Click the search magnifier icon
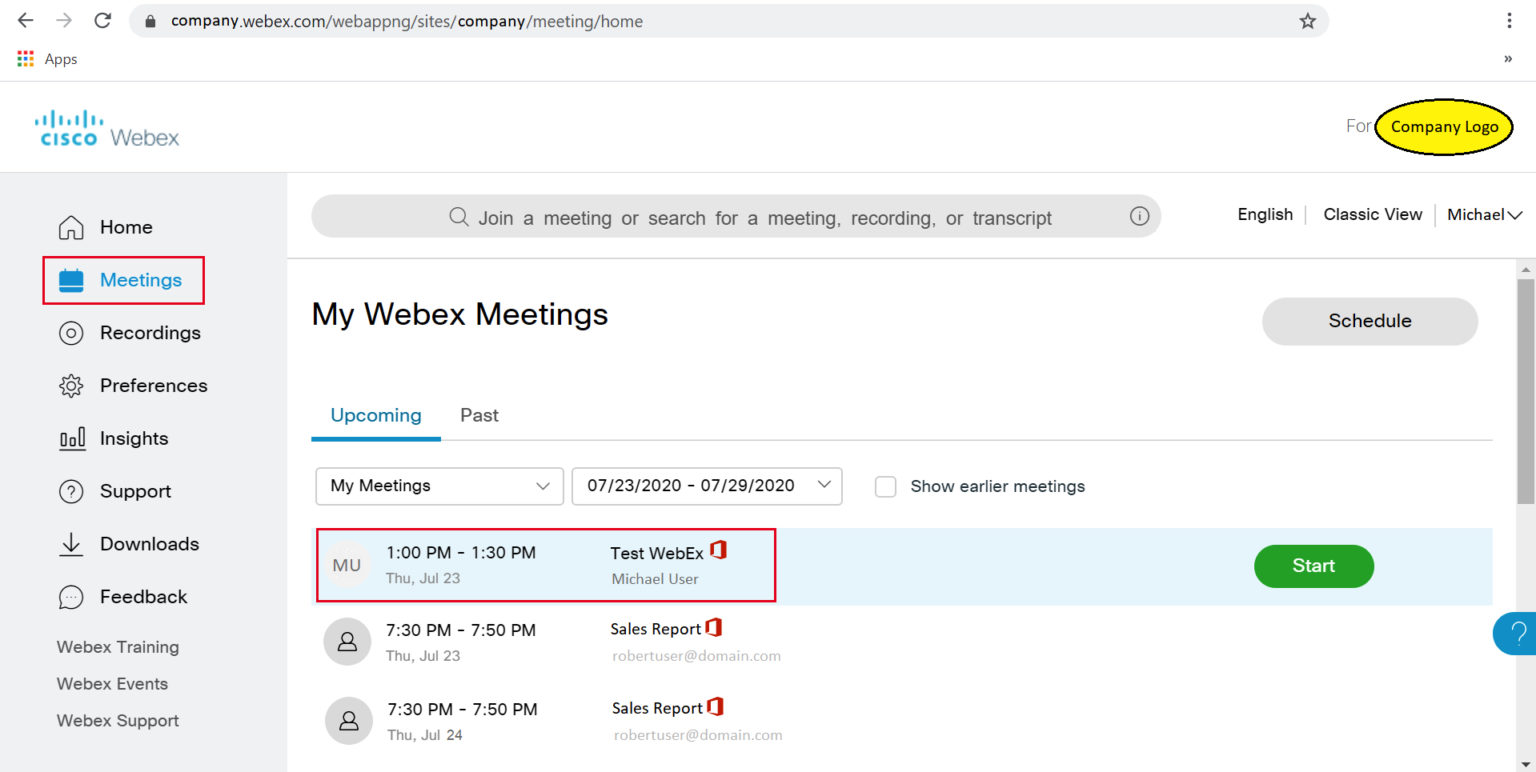 click(x=459, y=217)
